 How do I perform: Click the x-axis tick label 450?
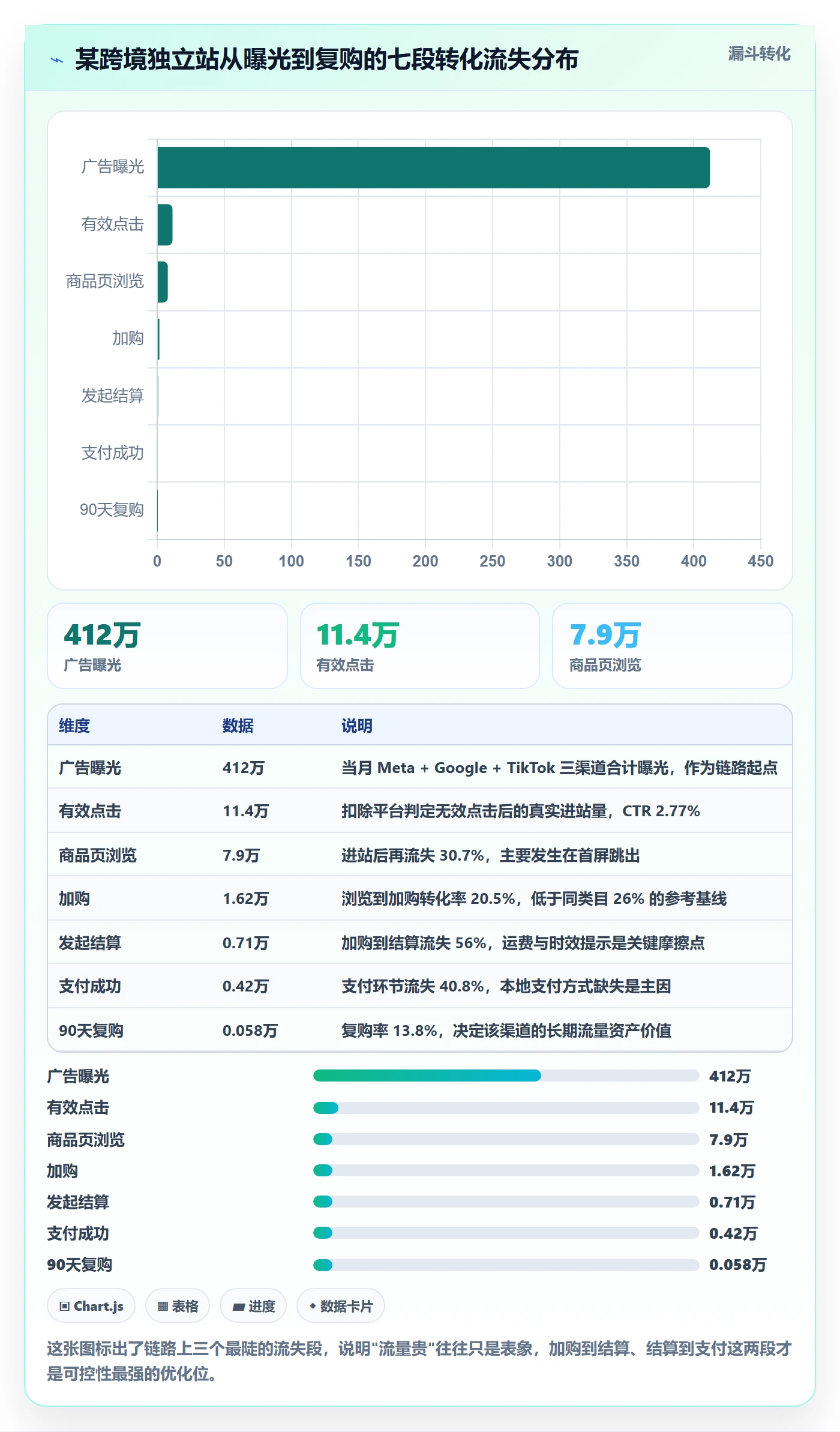[760, 561]
